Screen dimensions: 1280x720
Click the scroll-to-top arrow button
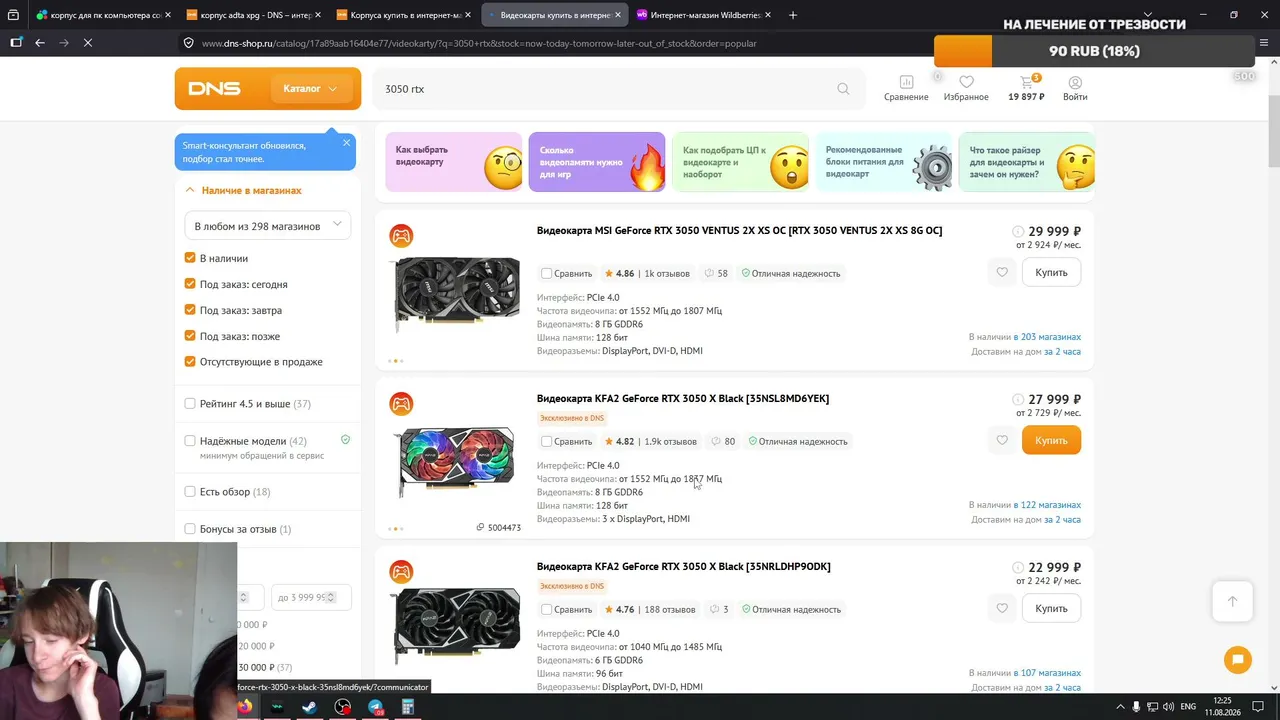(1232, 601)
